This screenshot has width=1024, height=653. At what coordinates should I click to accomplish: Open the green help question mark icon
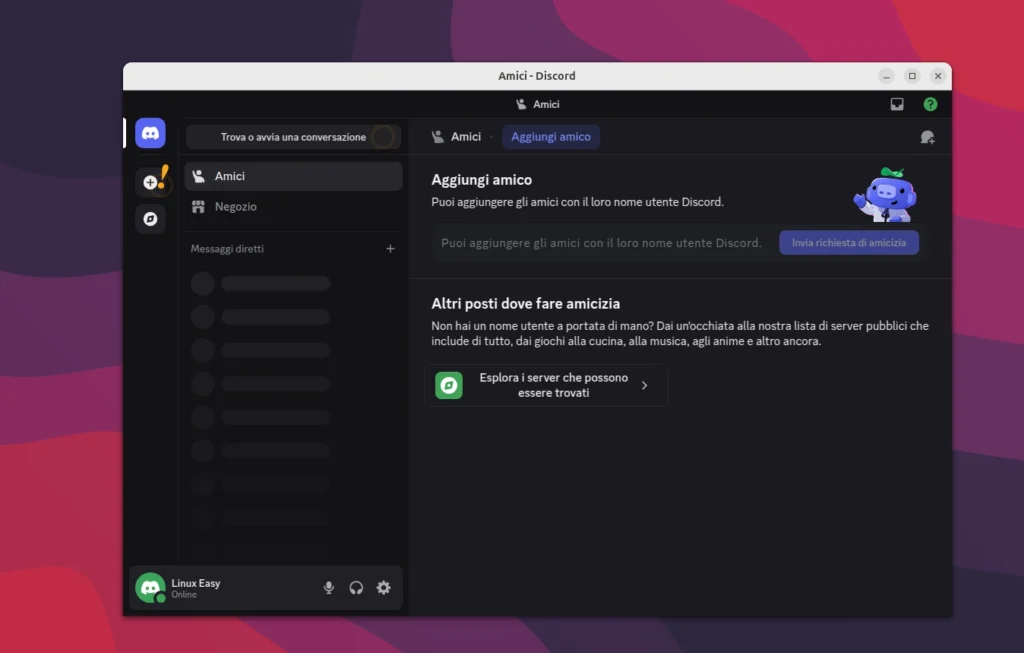(x=931, y=103)
